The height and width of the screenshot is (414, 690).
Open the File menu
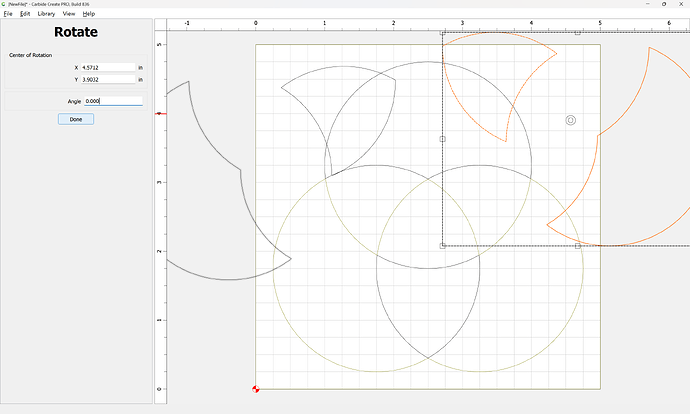(x=8, y=14)
